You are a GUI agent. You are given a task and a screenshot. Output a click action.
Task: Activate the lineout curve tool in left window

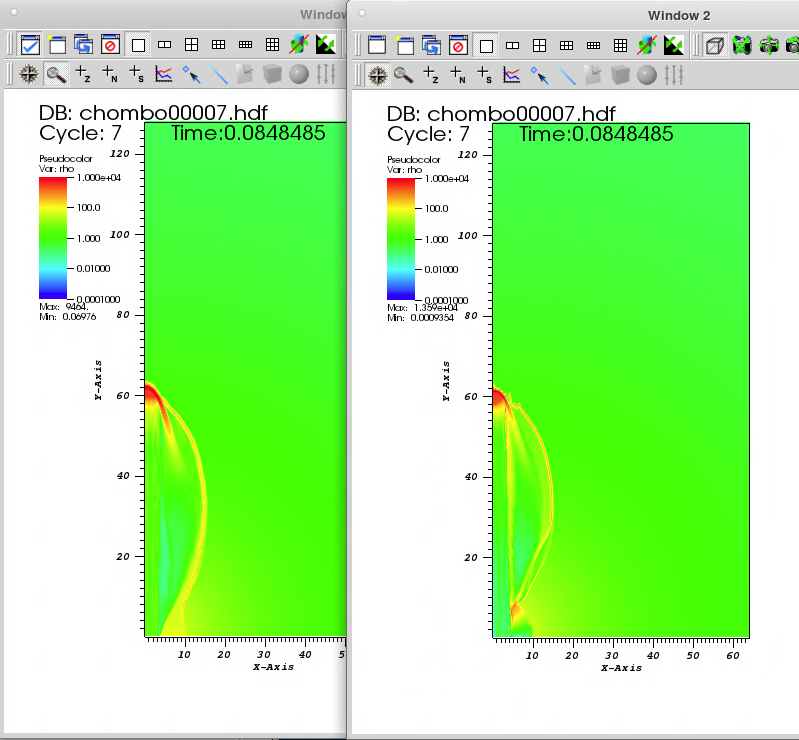[164, 74]
